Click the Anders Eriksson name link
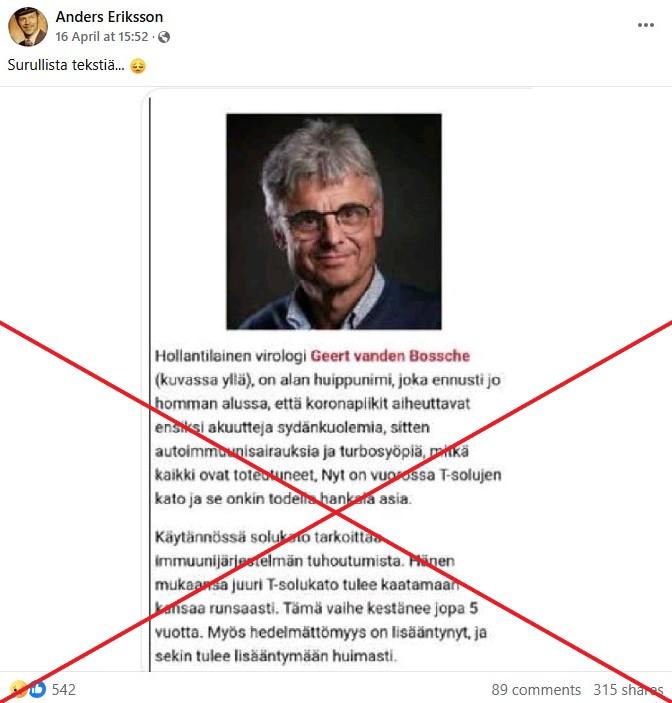Image resolution: width=672 pixels, height=703 pixels. pos(109,17)
